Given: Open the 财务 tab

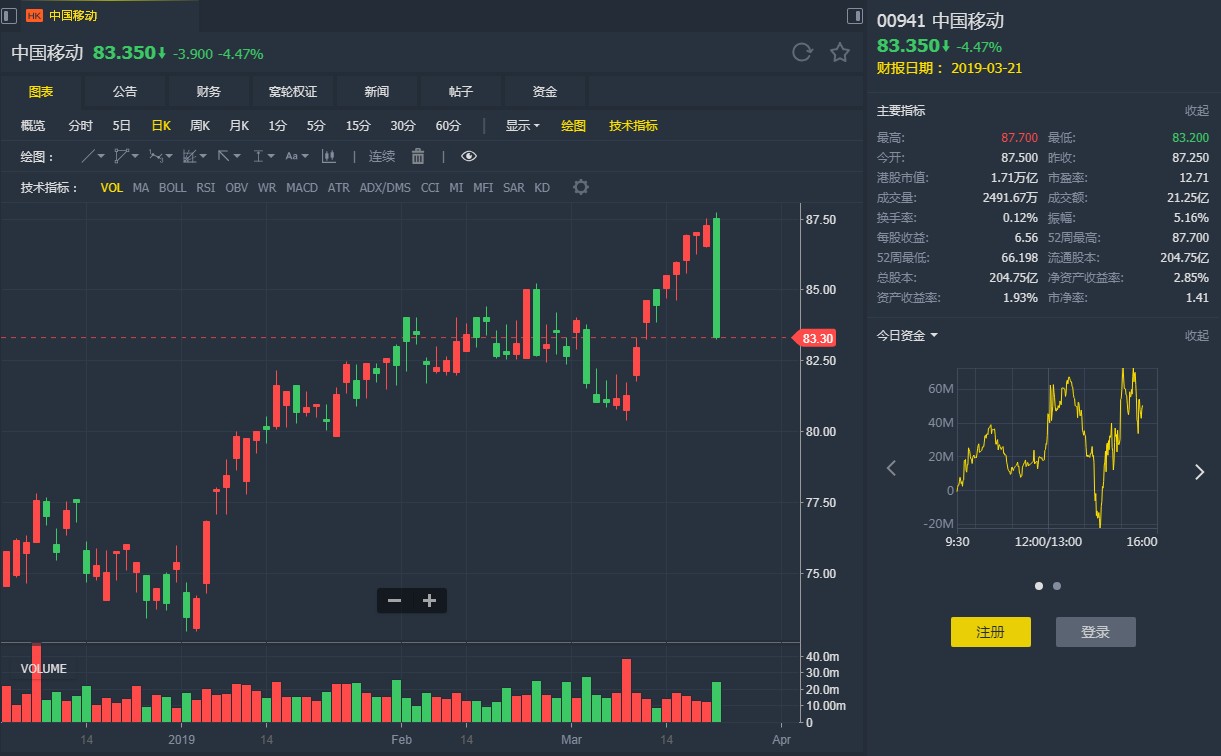Looking at the screenshot, I should click(x=209, y=90).
